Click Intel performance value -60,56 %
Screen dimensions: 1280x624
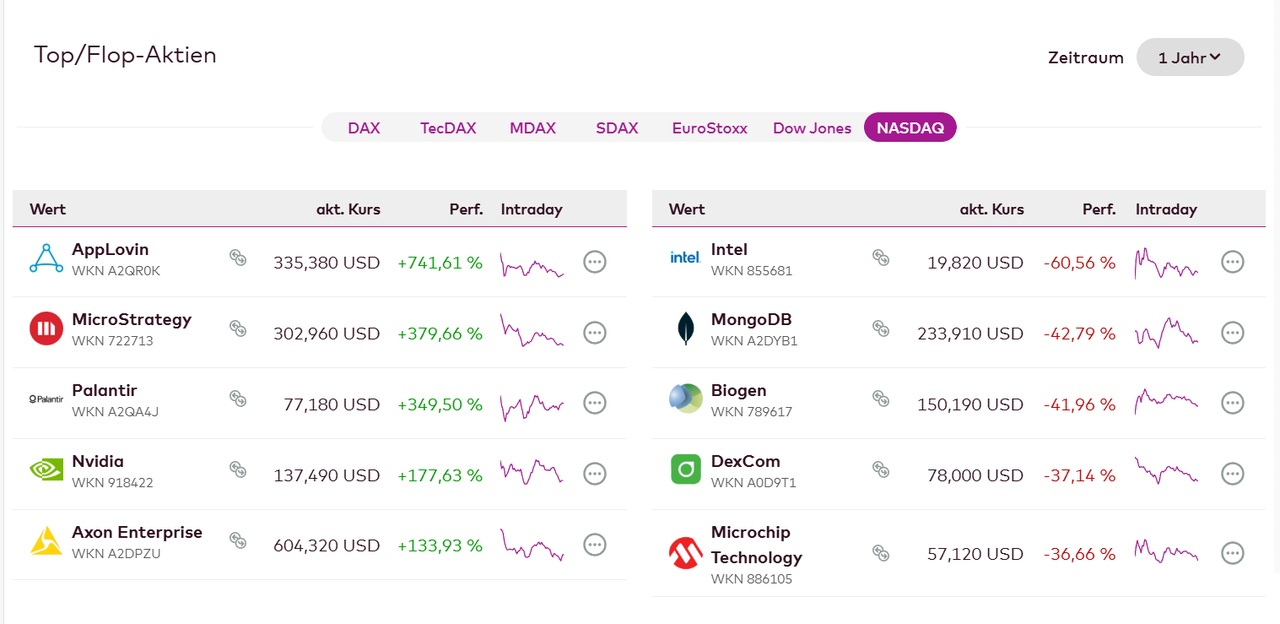click(1079, 263)
